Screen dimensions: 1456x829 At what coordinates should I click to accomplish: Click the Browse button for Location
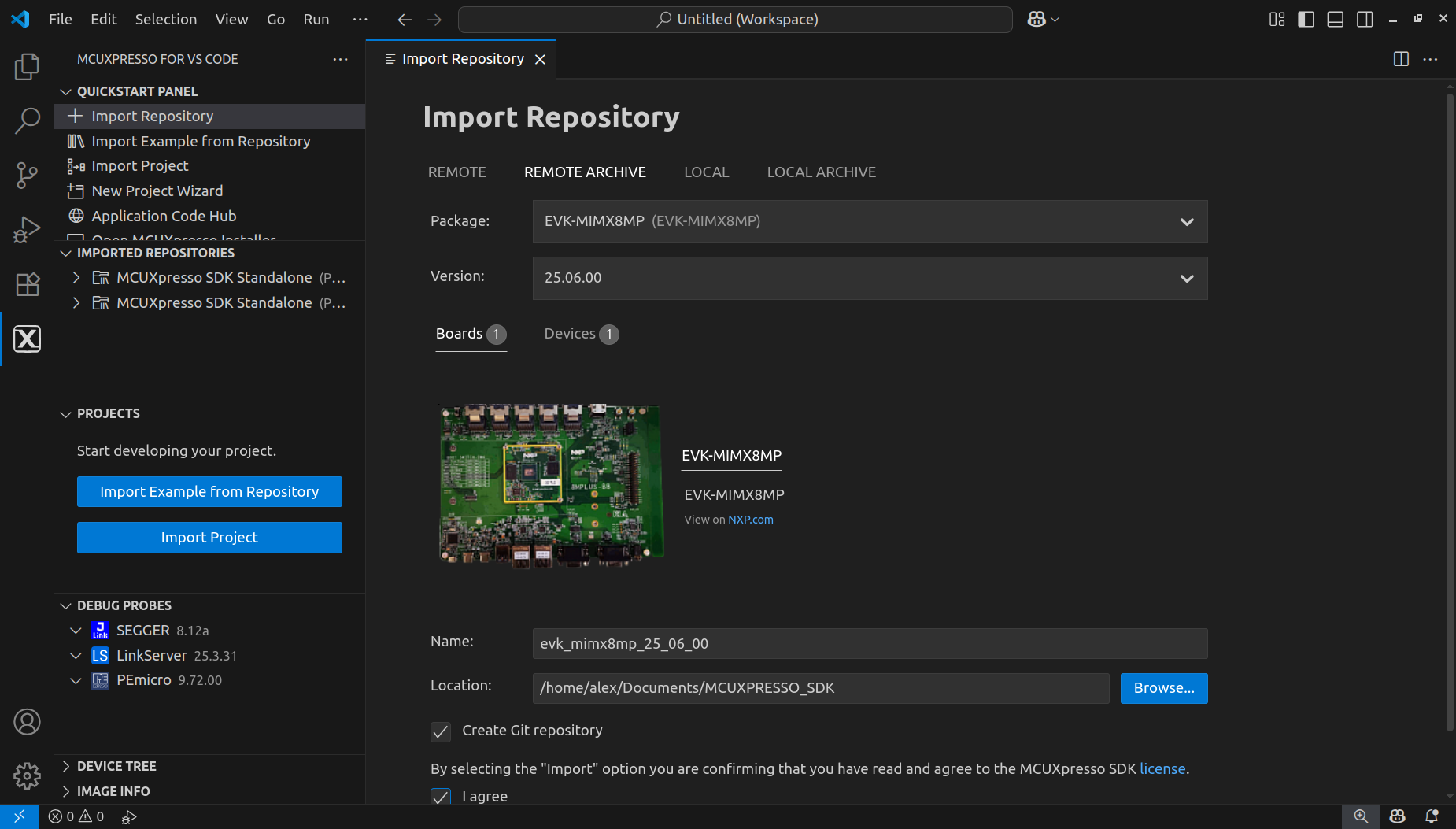tap(1163, 688)
